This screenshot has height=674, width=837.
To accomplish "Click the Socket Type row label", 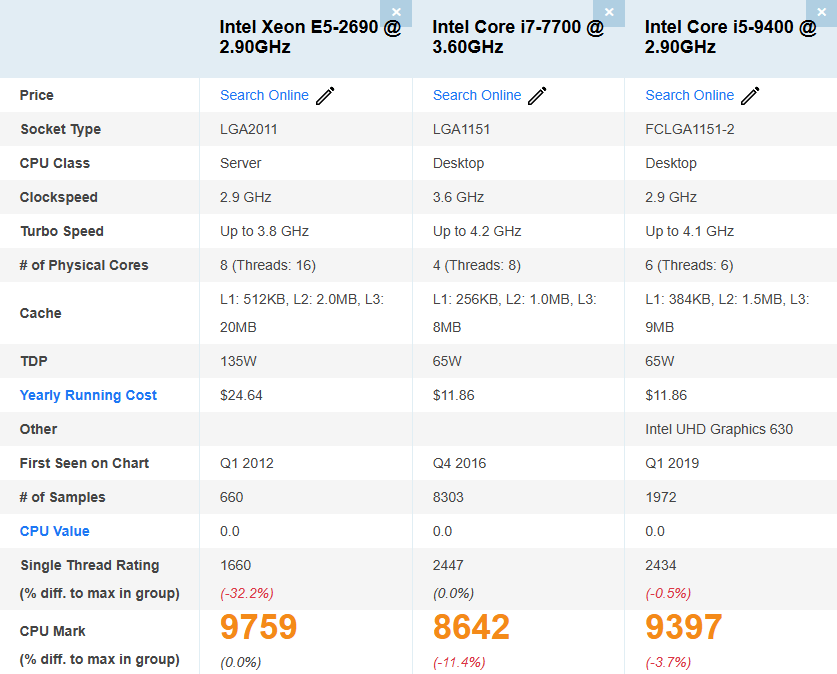I will click(x=60, y=129).
